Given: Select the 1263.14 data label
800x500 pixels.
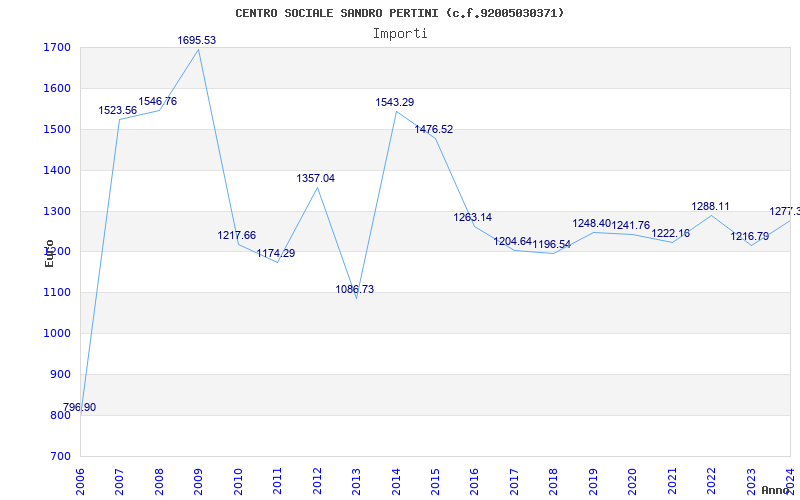Looking at the screenshot, I should (472, 217).
